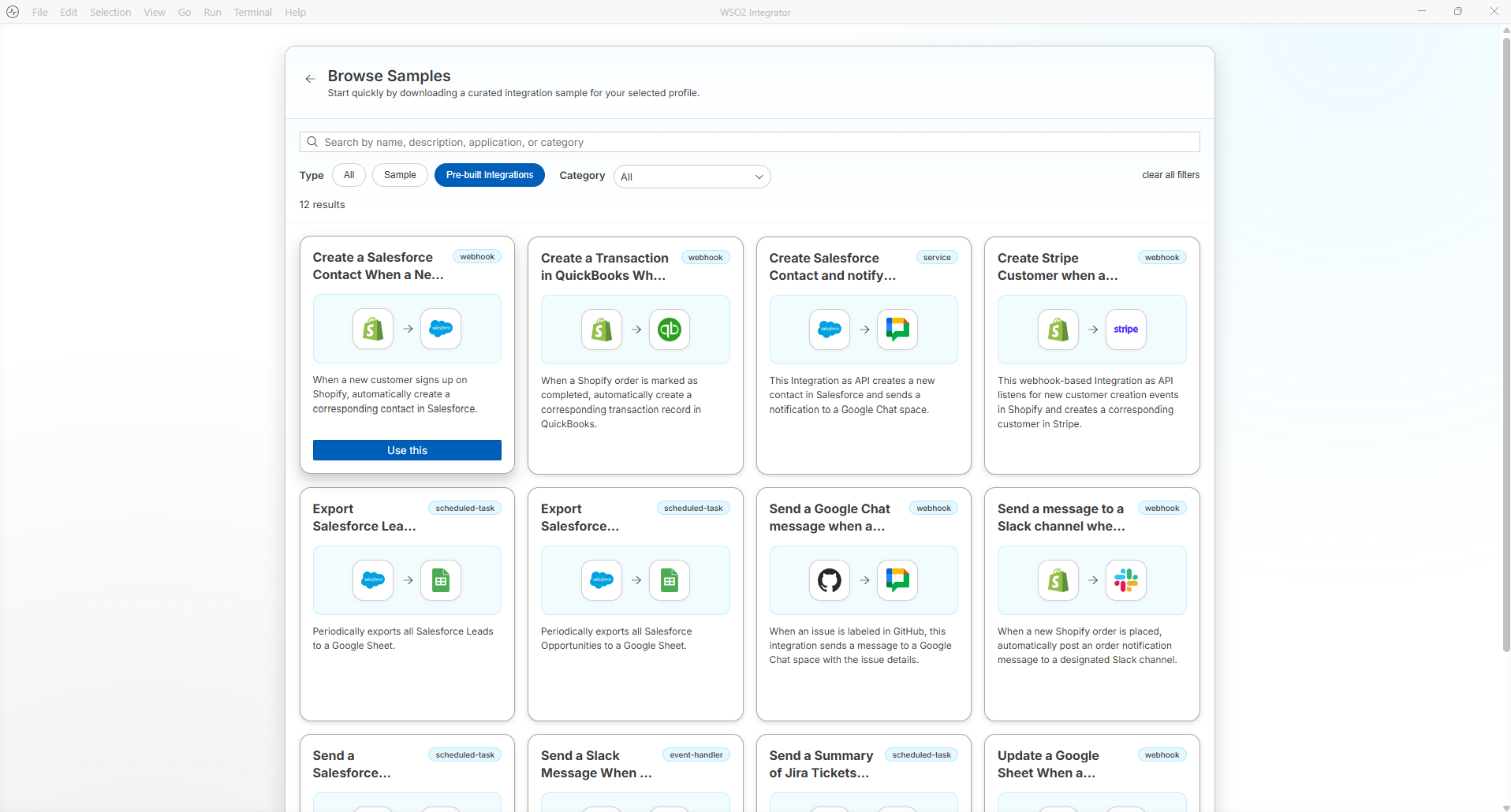
Task: Focus the sample search input field
Action: click(749, 142)
